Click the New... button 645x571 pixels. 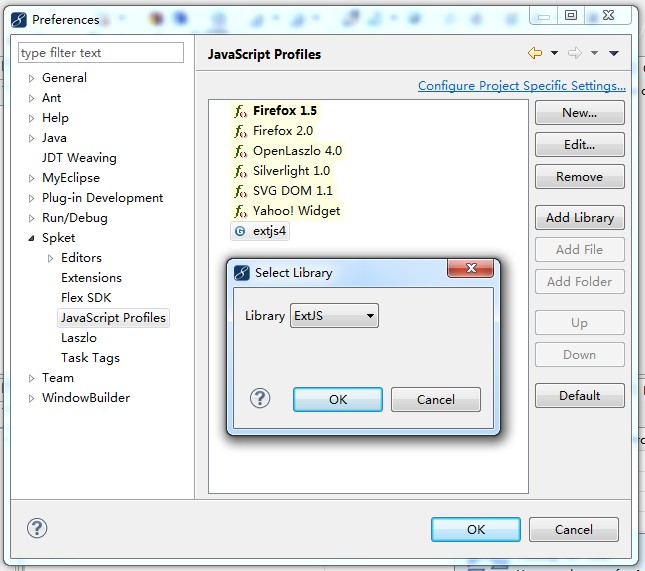click(x=580, y=113)
